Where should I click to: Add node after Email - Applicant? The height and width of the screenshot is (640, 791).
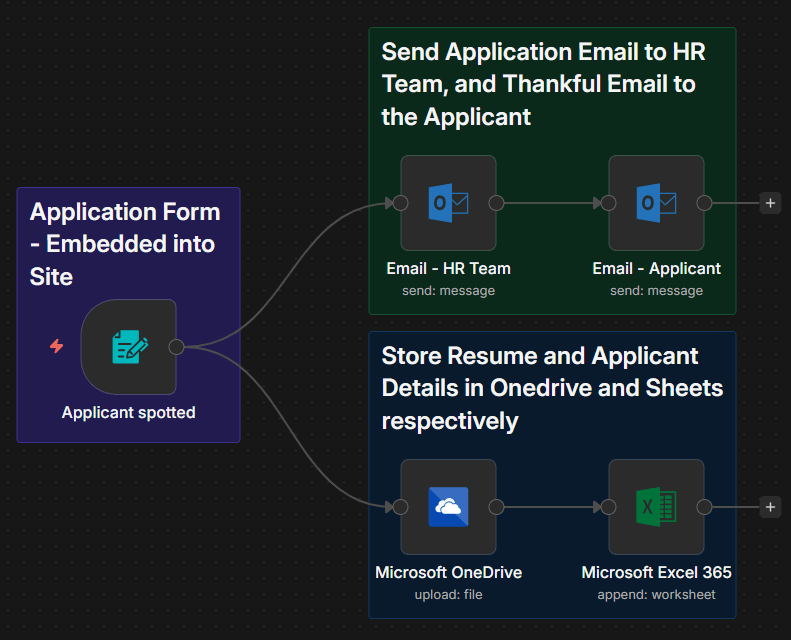770,203
